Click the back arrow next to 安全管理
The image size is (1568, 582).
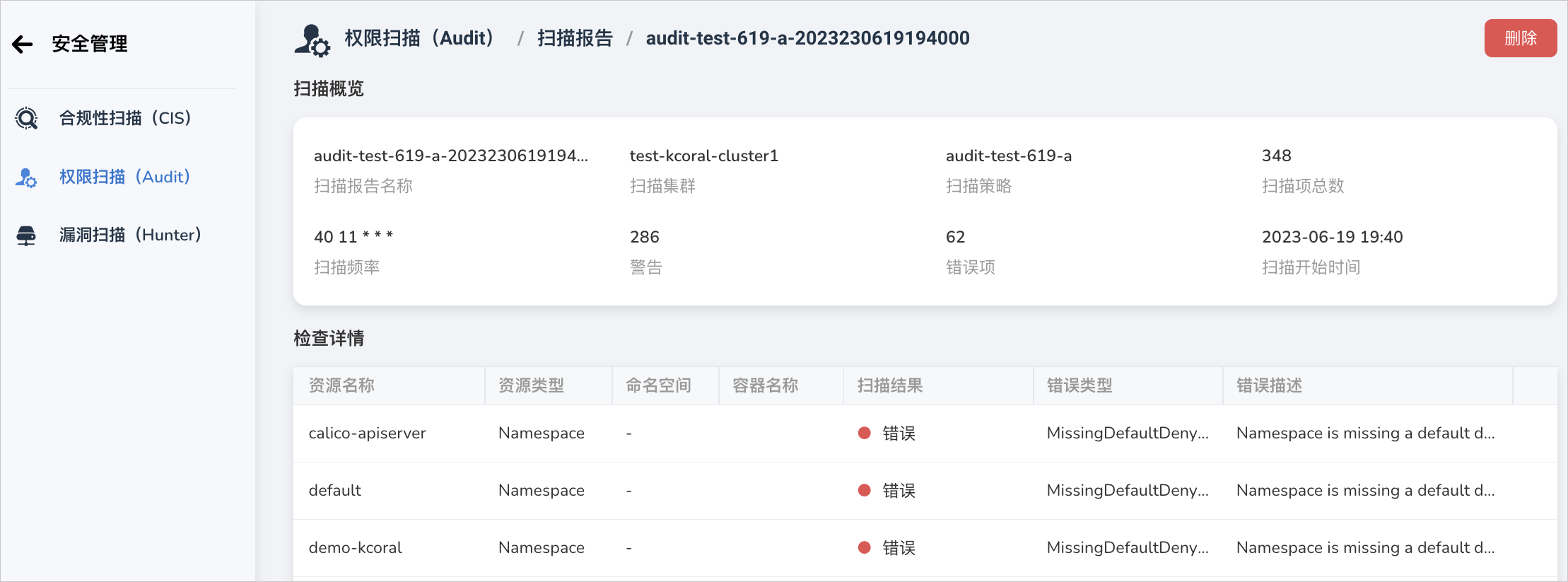click(x=23, y=45)
